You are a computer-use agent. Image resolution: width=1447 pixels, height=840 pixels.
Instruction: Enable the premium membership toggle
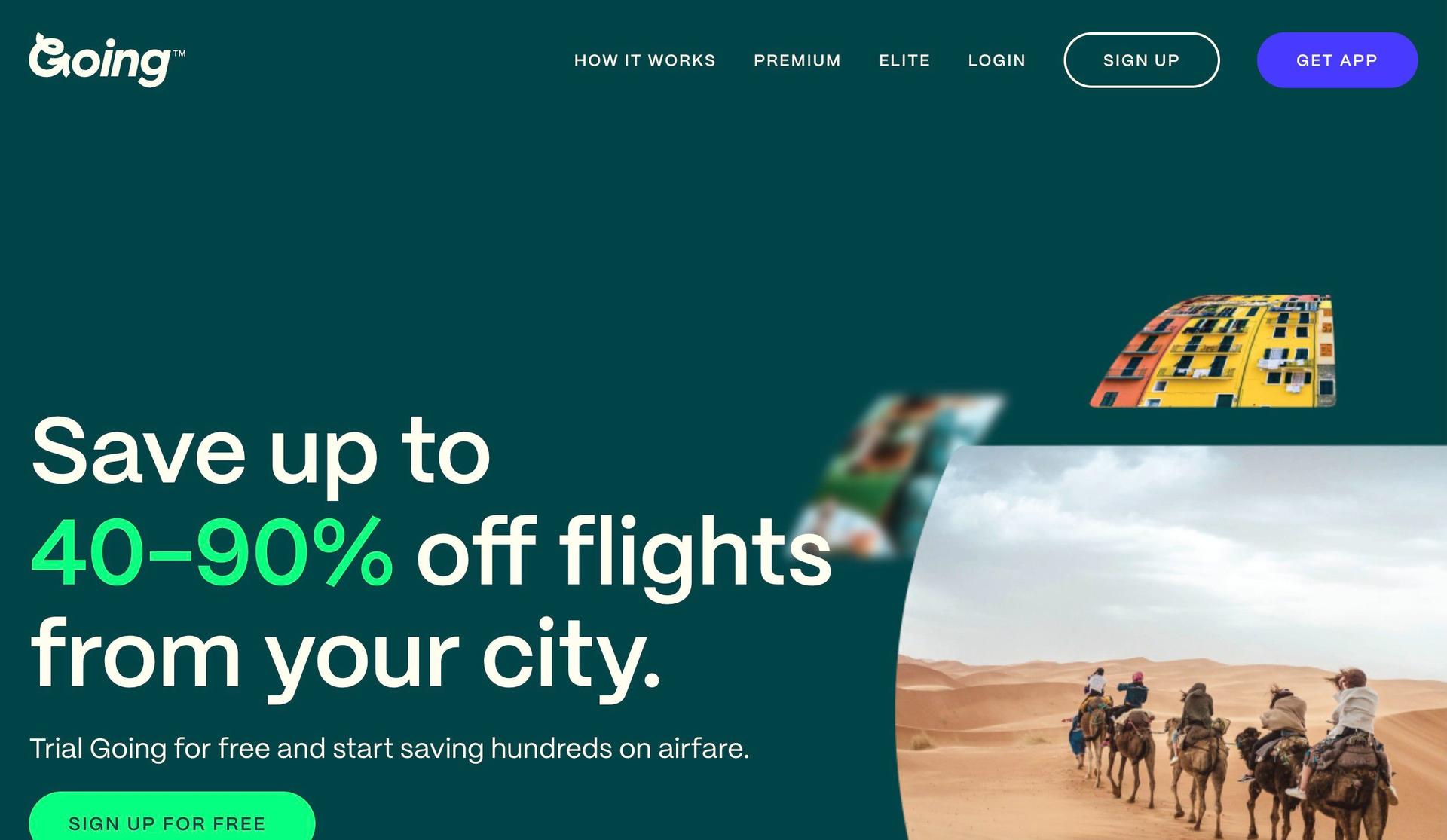pyautogui.click(x=798, y=60)
